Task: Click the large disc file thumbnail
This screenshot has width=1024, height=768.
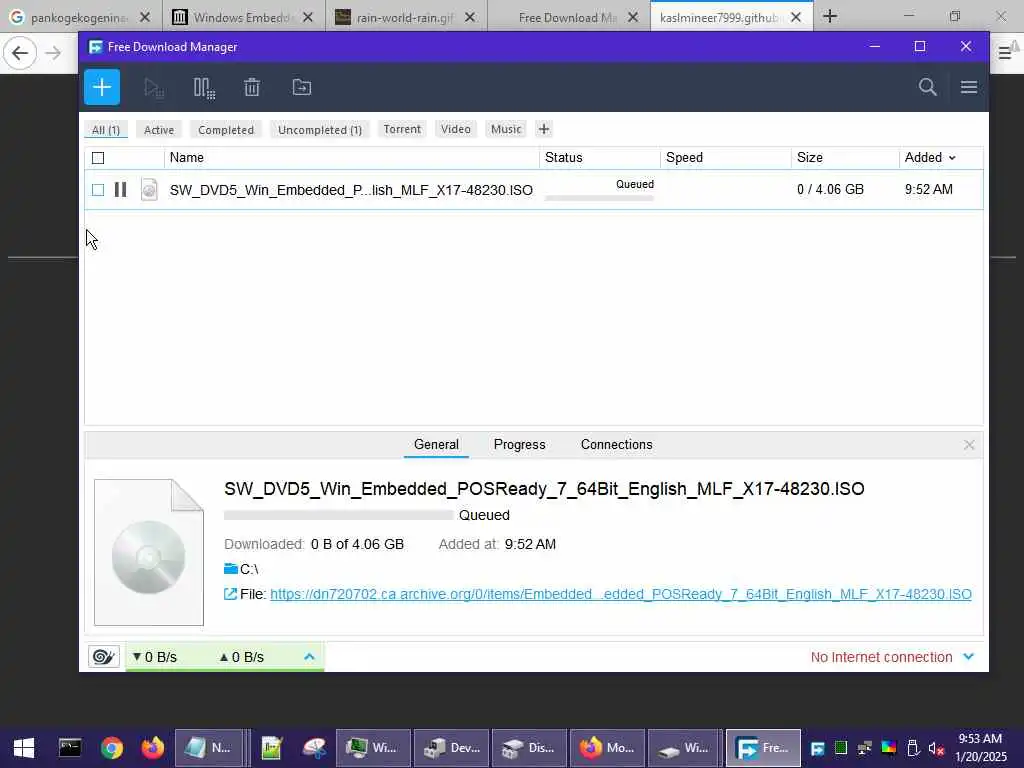Action: pos(149,552)
